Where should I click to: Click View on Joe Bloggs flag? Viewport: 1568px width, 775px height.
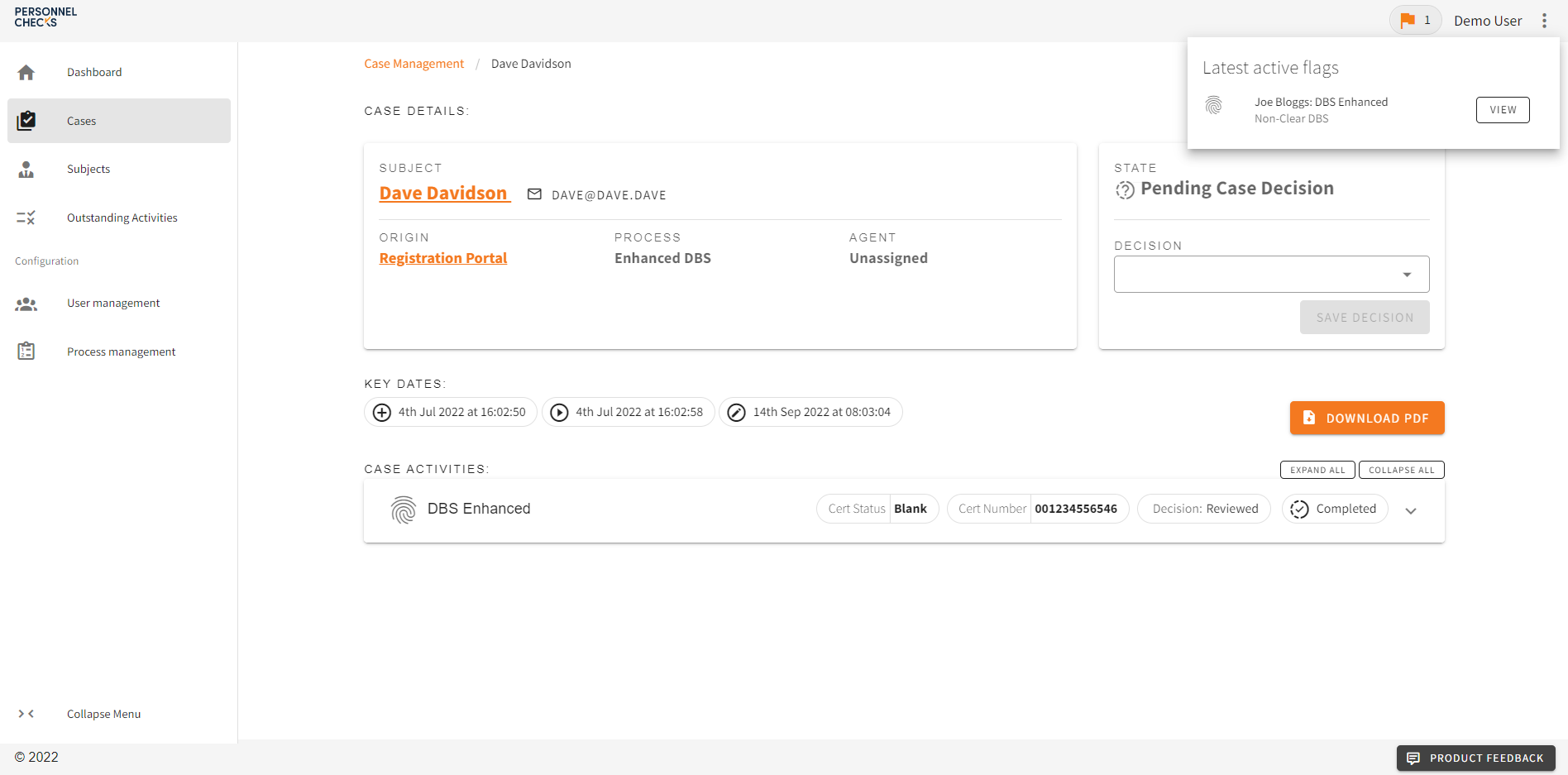click(1503, 110)
